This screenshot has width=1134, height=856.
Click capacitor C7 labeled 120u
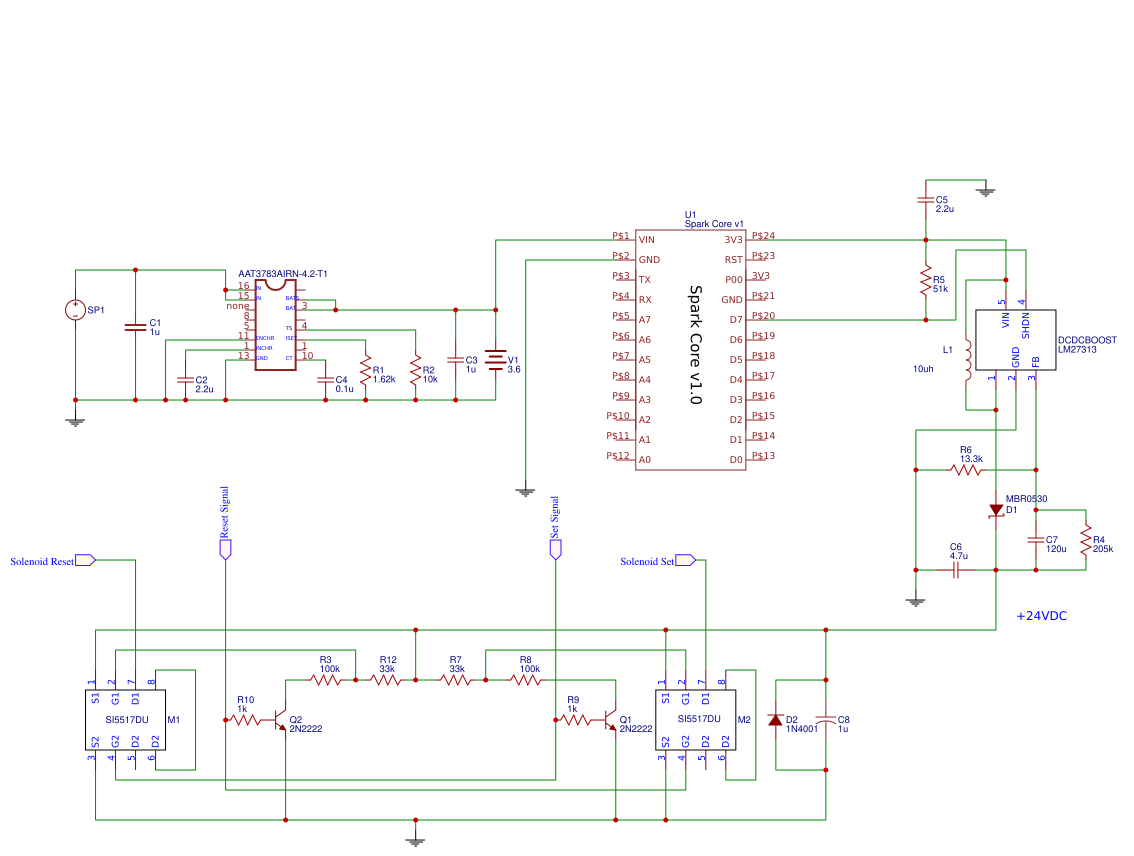[x=1038, y=540]
